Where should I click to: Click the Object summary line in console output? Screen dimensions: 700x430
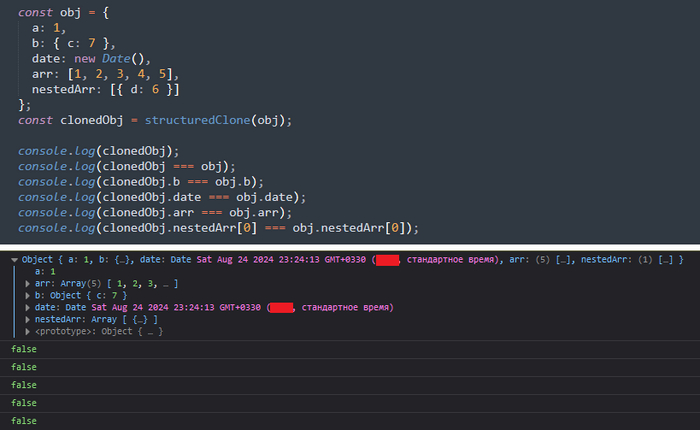tap(352, 259)
